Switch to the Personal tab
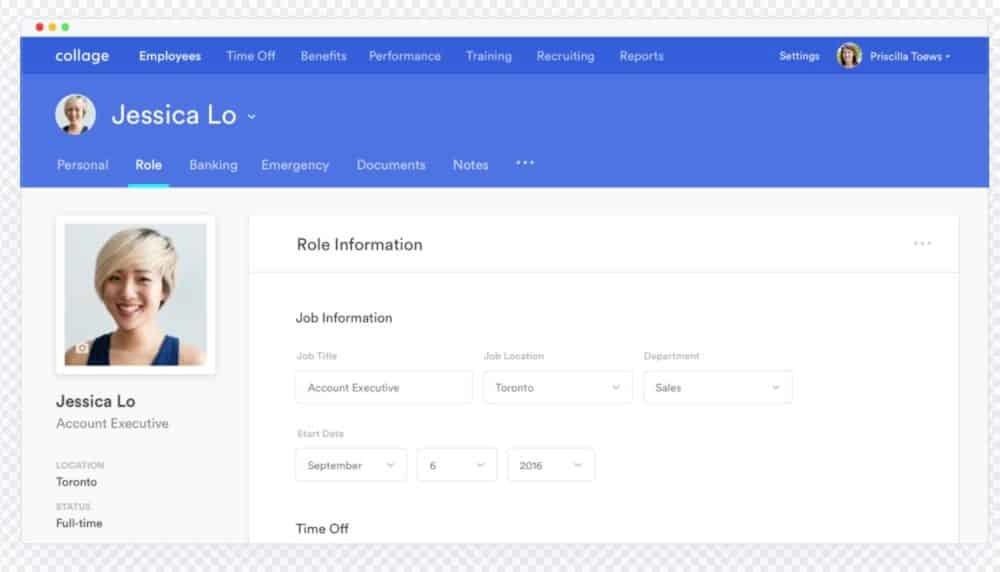1000x572 pixels. [x=82, y=165]
